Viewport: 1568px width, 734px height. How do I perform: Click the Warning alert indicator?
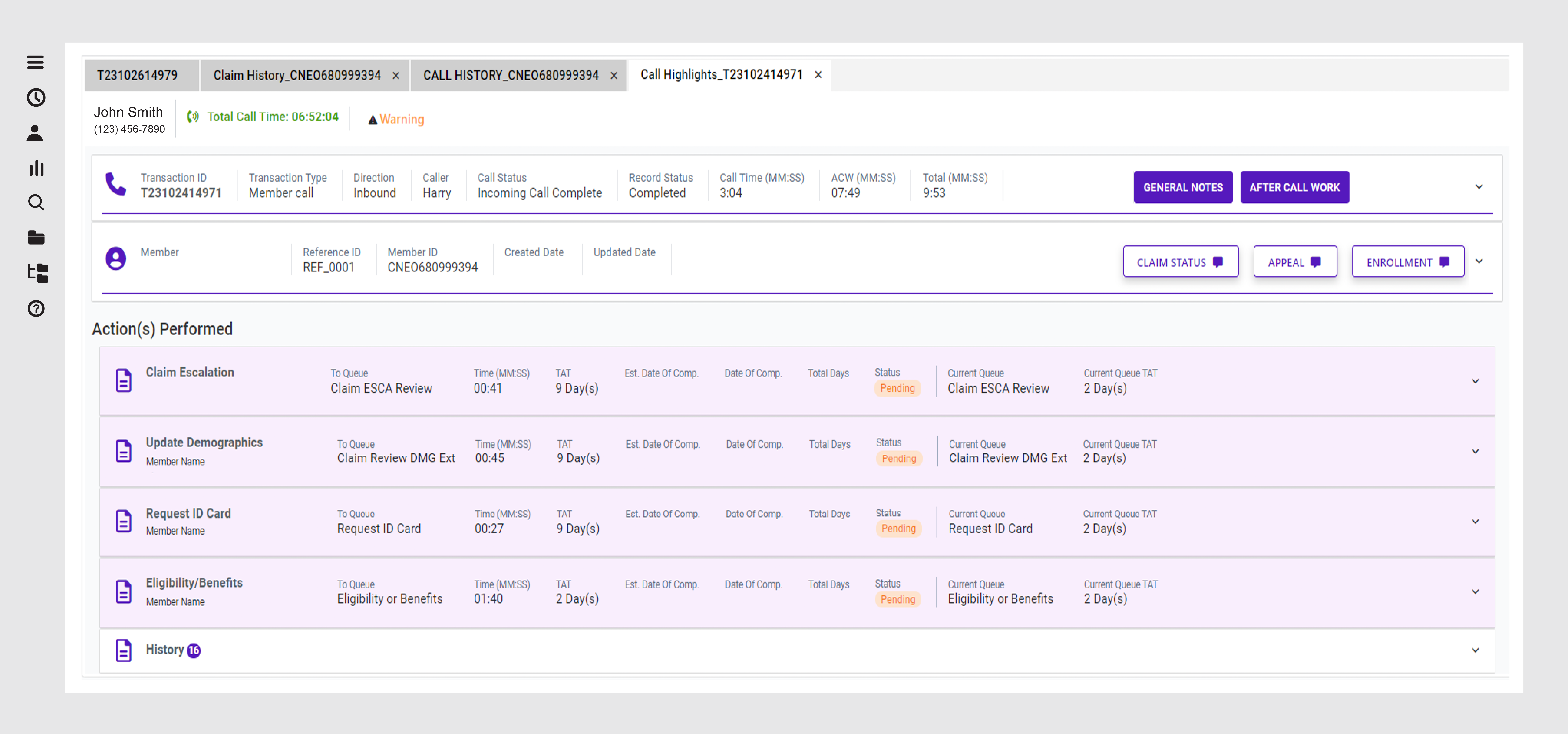click(396, 119)
